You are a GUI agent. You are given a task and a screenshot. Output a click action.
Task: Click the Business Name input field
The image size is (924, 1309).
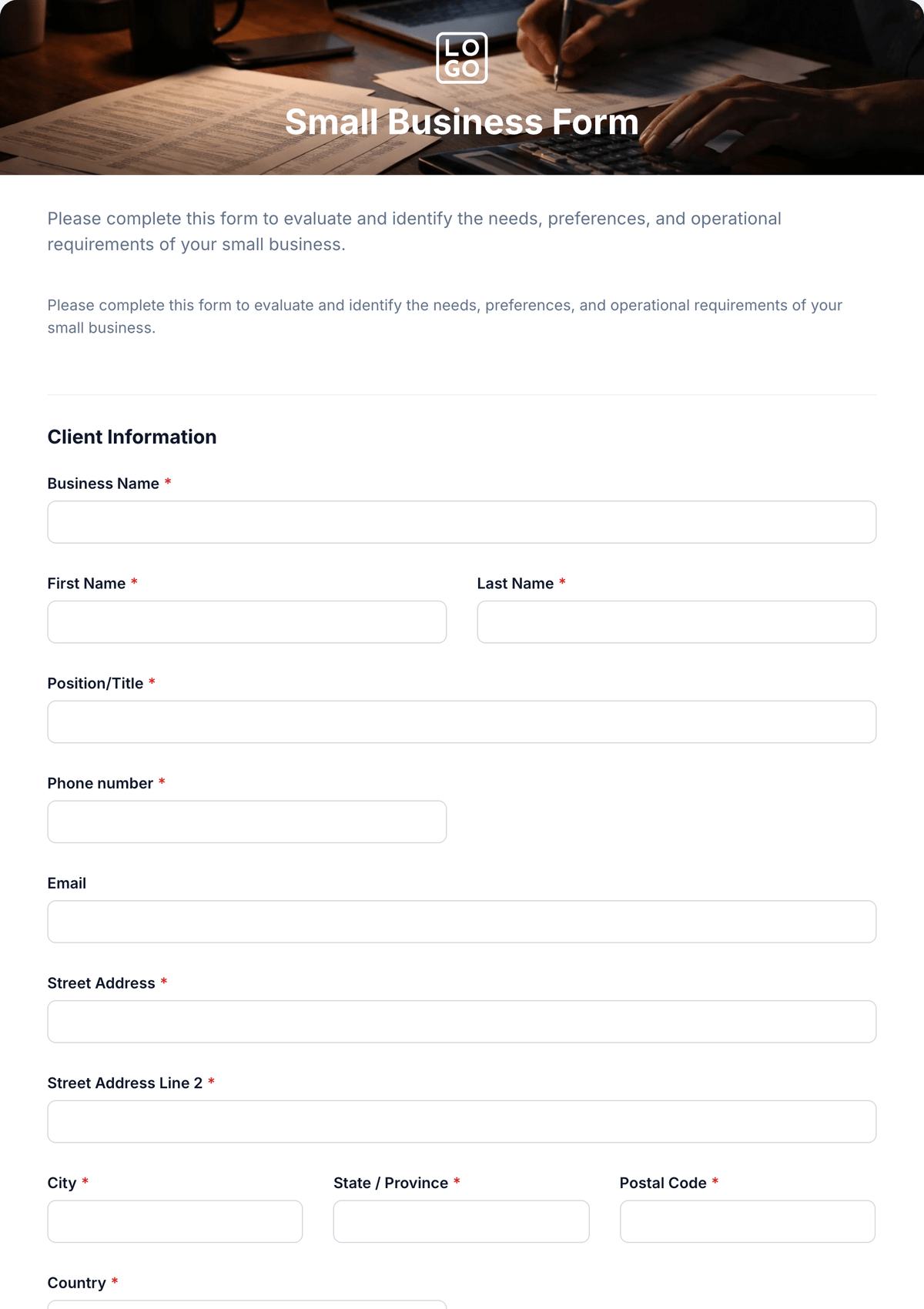click(x=462, y=522)
